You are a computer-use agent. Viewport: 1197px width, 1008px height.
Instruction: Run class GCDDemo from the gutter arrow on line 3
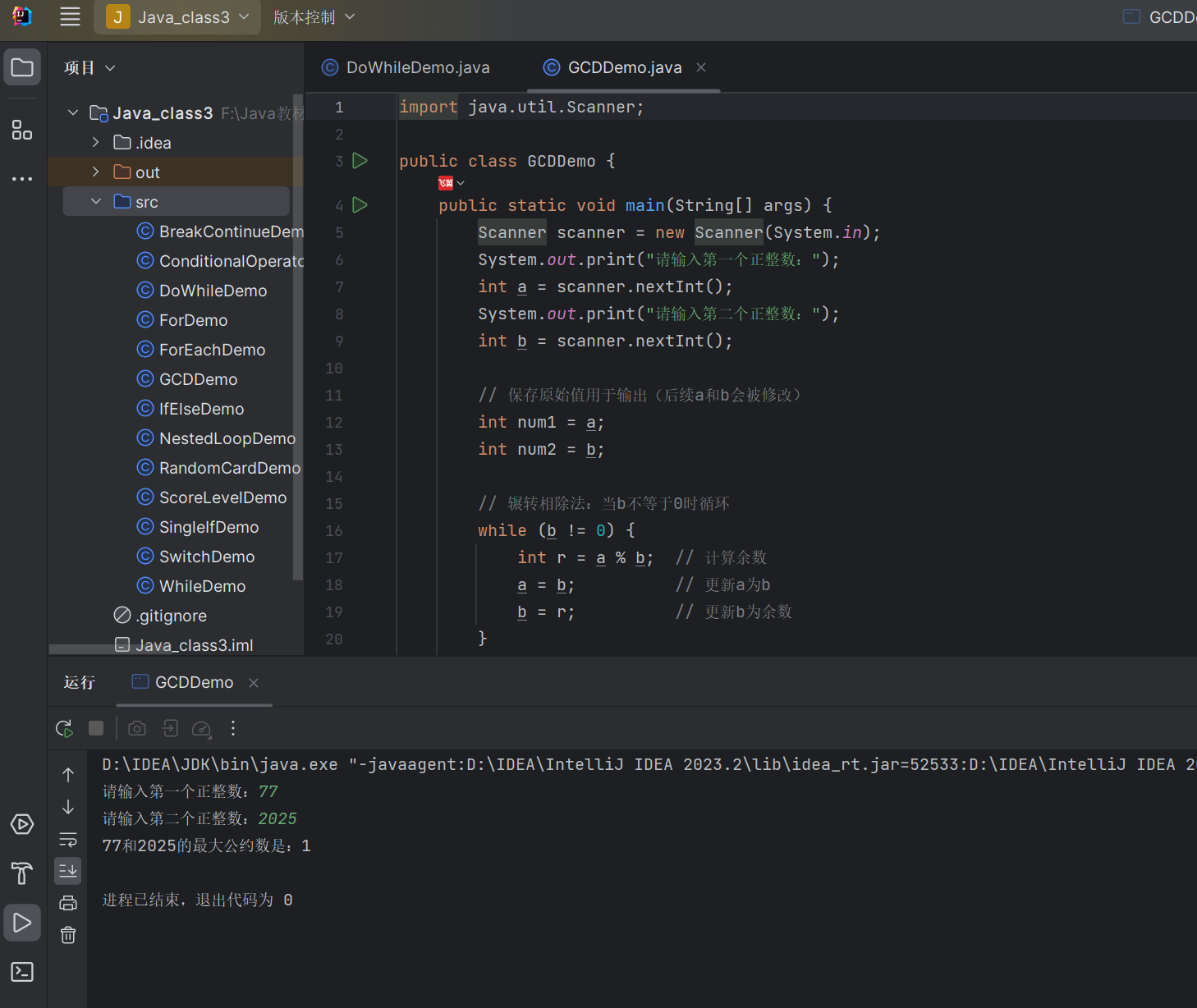(360, 161)
